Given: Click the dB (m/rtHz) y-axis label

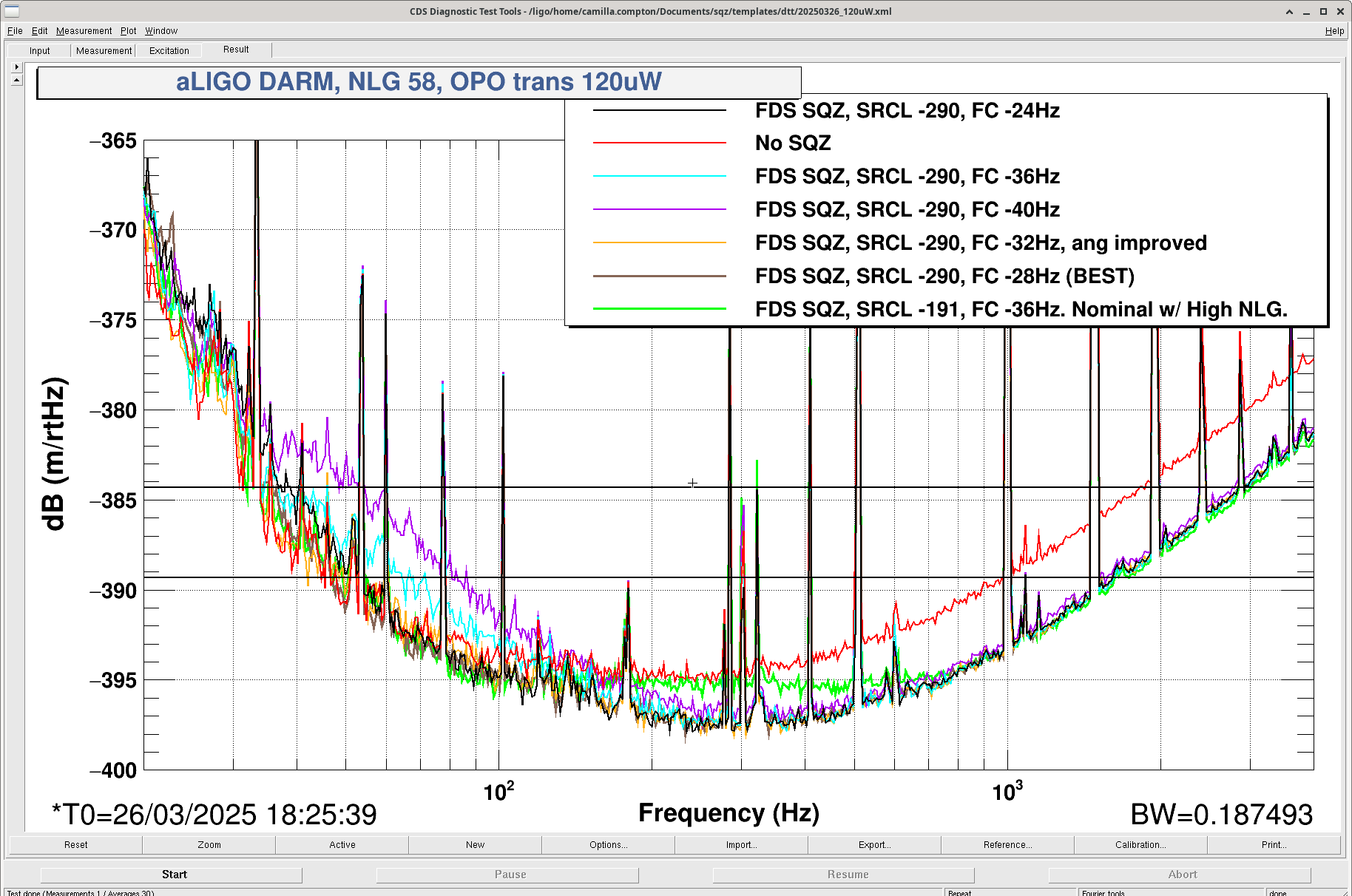Looking at the screenshot, I should click(54, 454).
